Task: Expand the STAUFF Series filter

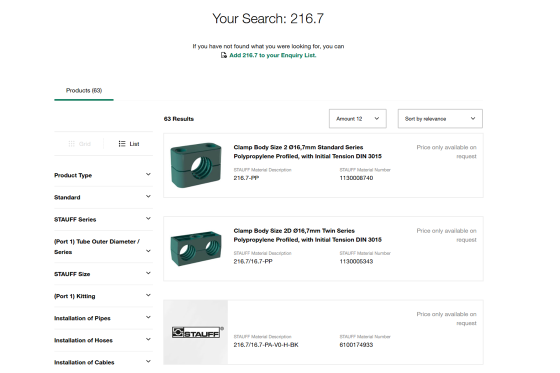Action: coord(103,219)
